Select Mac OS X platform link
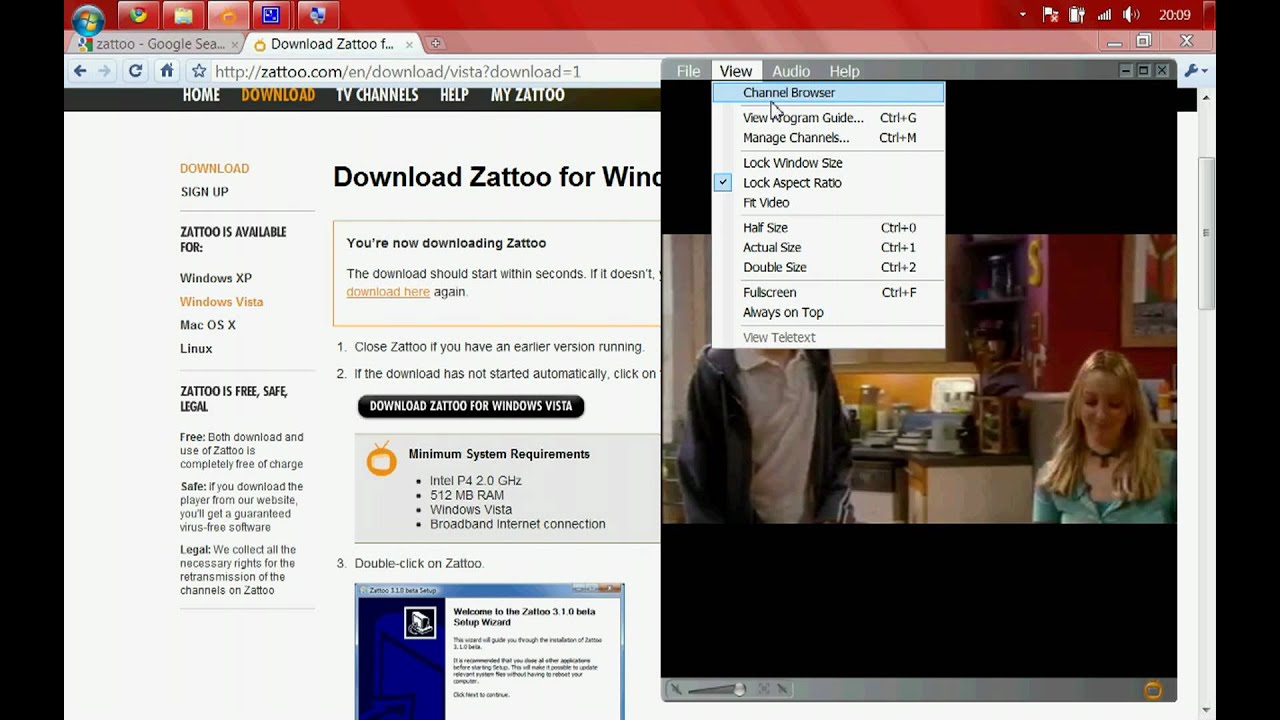Screen dimensions: 1280x720 tap(208, 325)
